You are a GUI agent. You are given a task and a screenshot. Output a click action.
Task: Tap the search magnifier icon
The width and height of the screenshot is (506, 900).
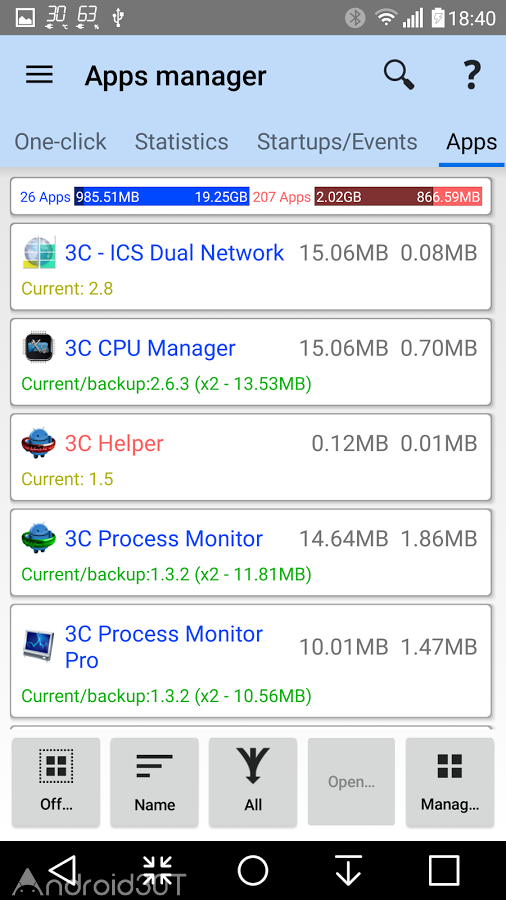click(399, 75)
